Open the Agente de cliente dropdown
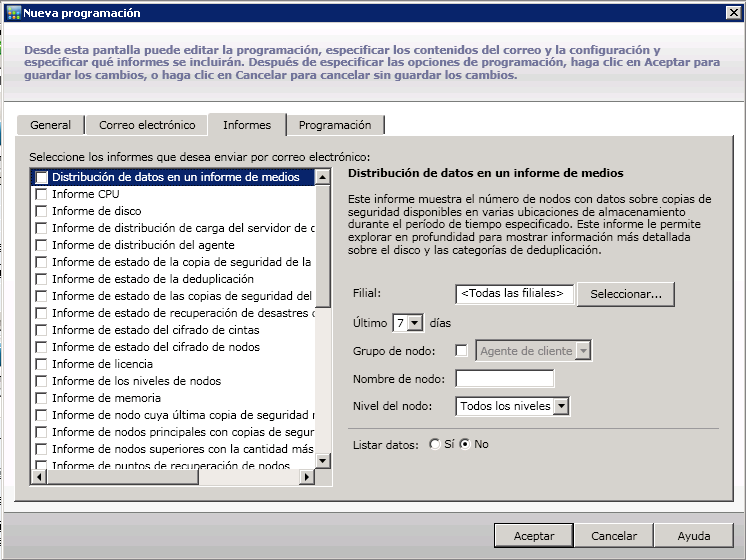The height and width of the screenshot is (560, 746). click(x=583, y=351)
